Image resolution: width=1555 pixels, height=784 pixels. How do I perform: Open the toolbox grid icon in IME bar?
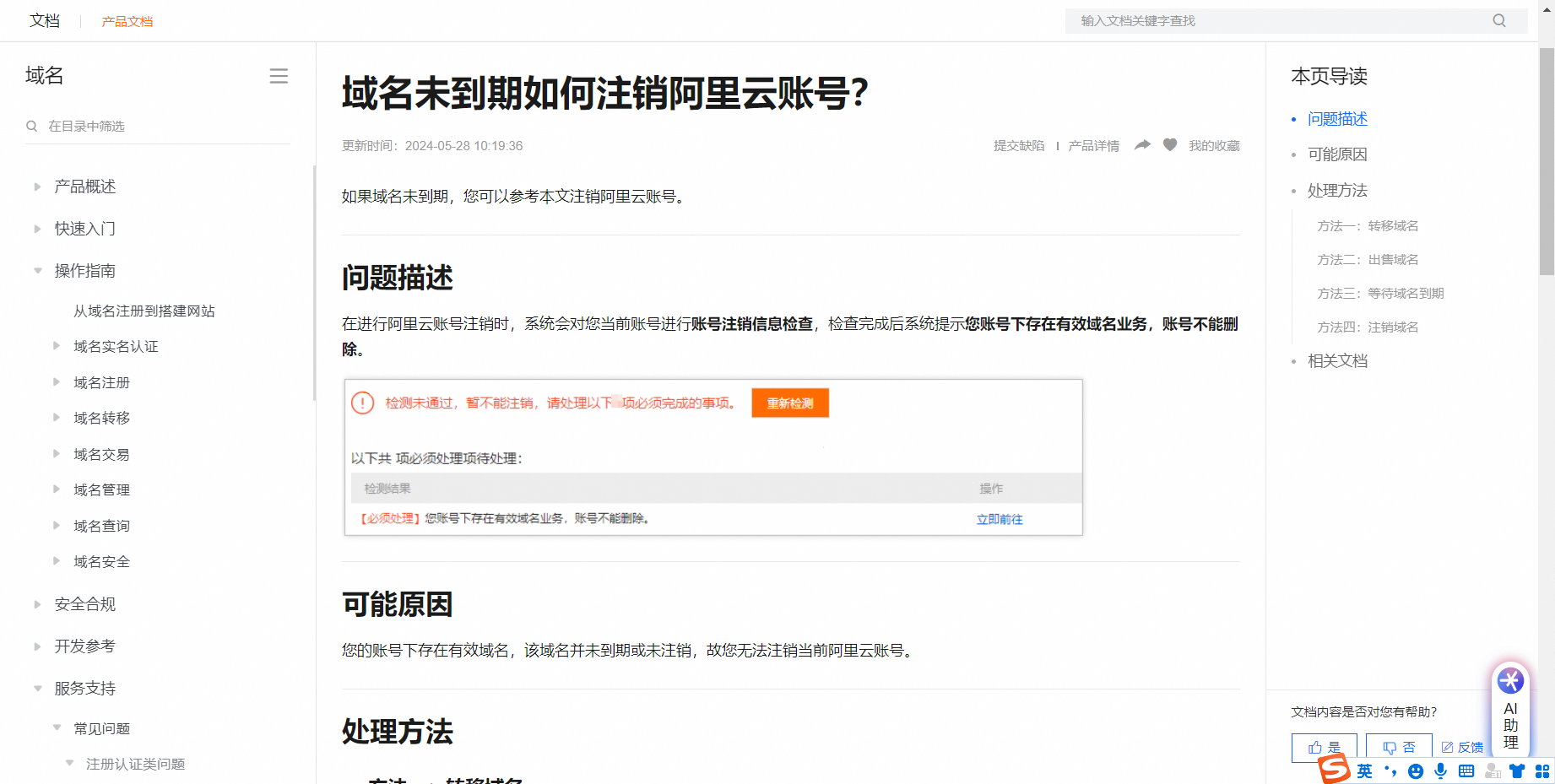[x=1542, y=771]
